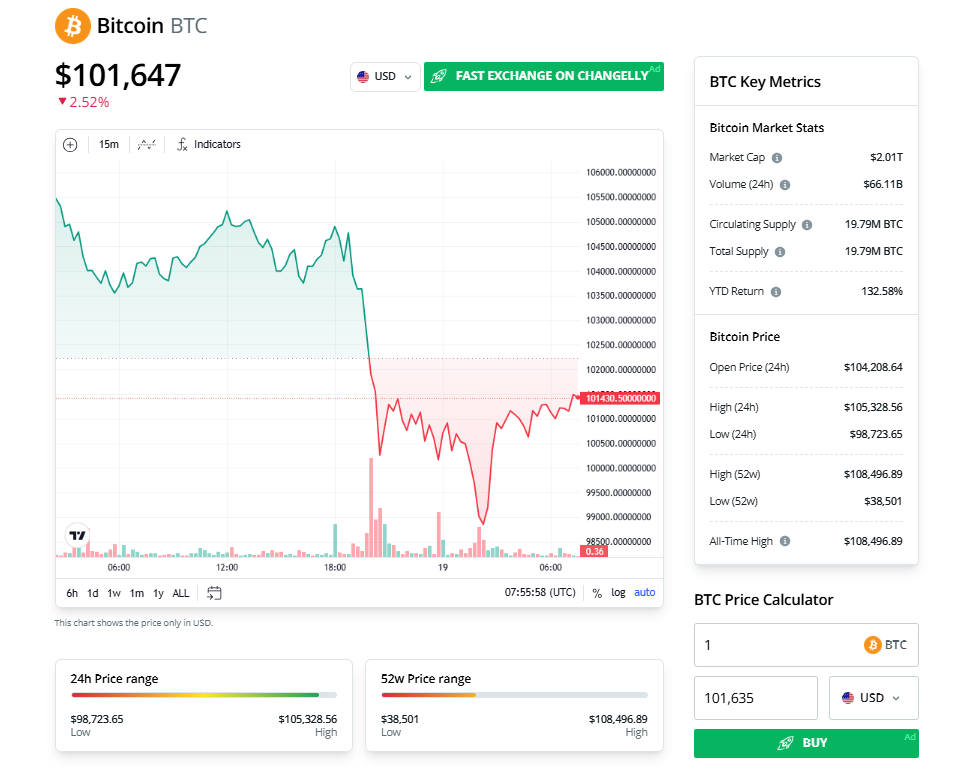Toggle auto scale on chart

[645, 593]
